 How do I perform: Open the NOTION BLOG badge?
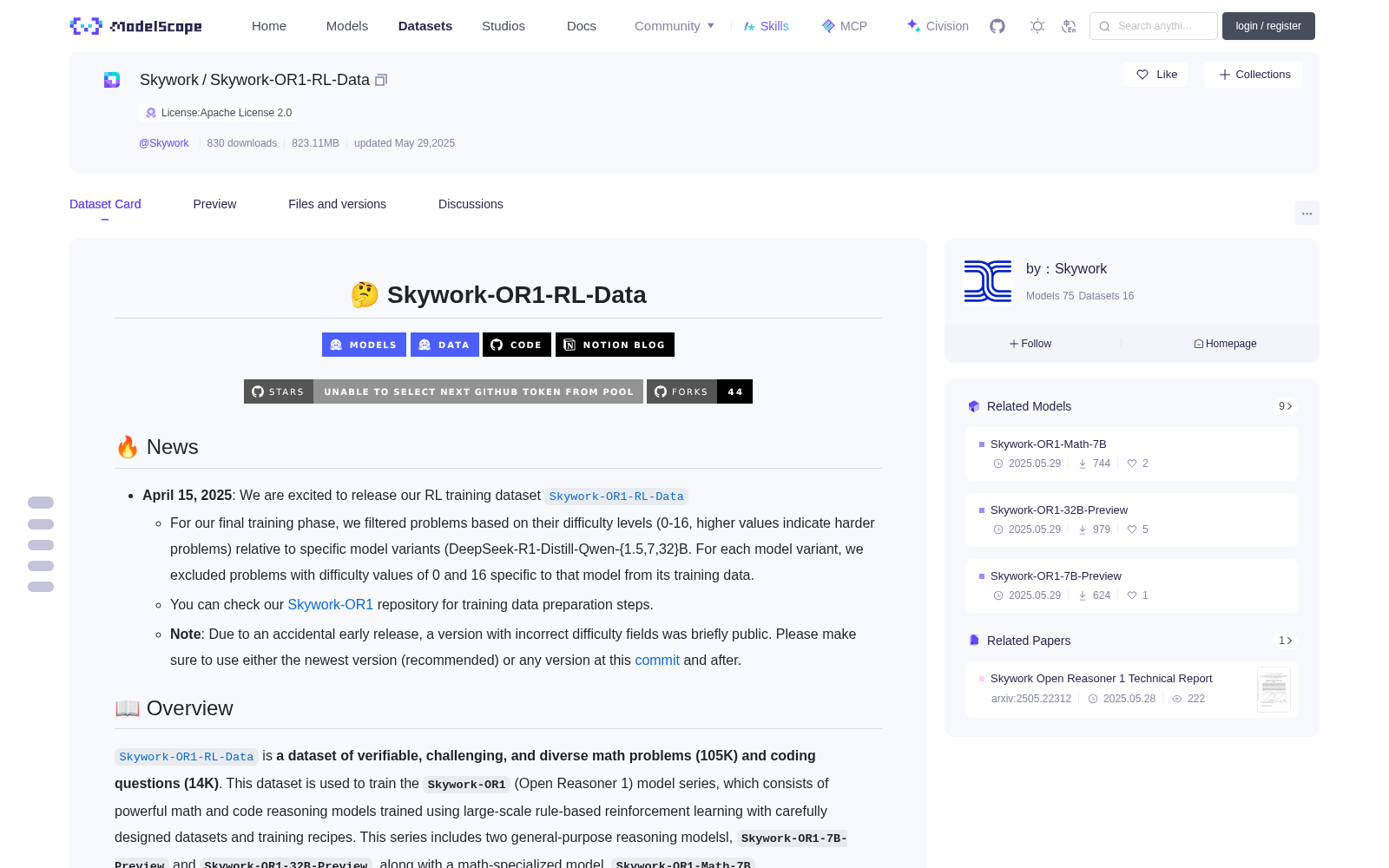(x=615, y=345)
